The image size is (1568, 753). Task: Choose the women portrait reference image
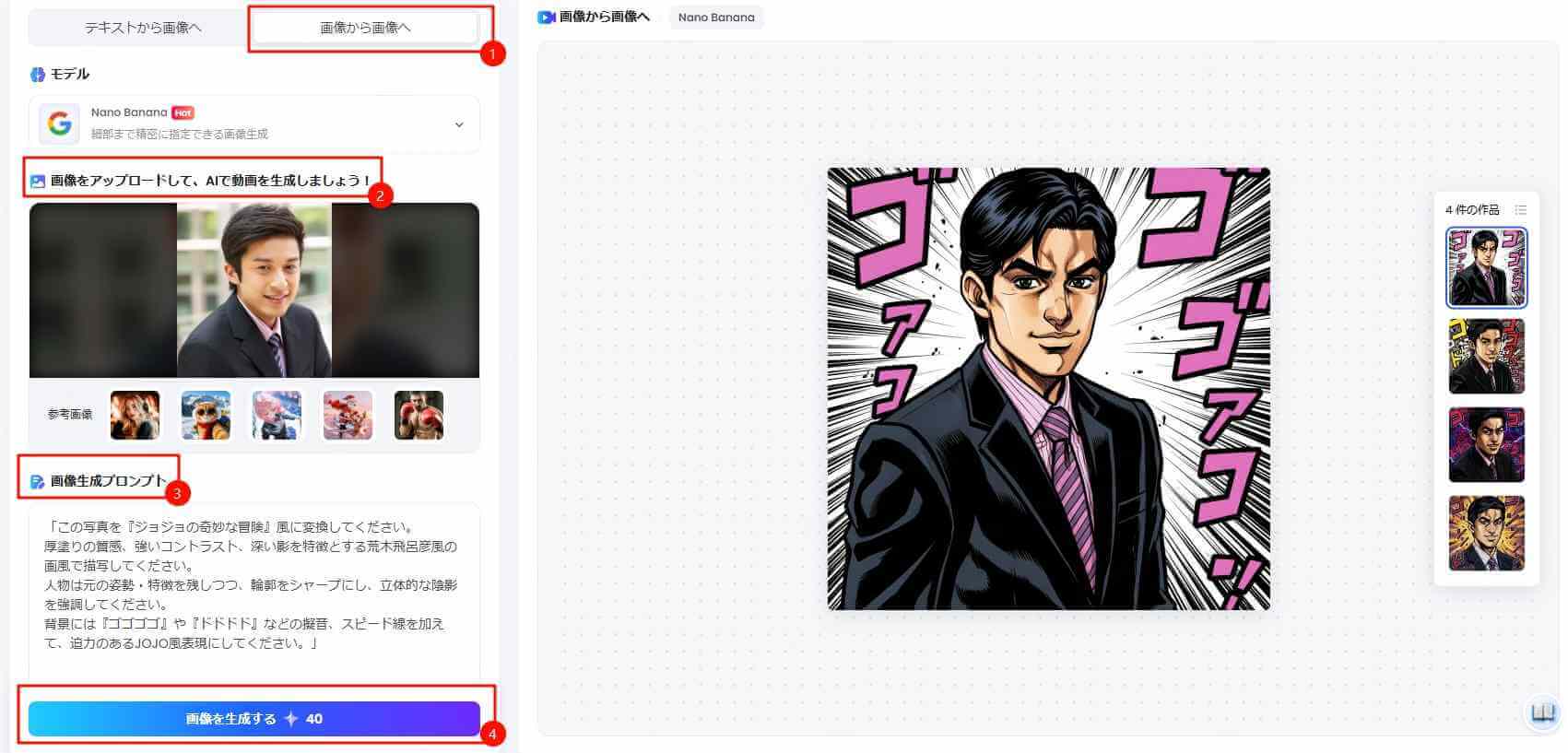[x=135, y=415]
